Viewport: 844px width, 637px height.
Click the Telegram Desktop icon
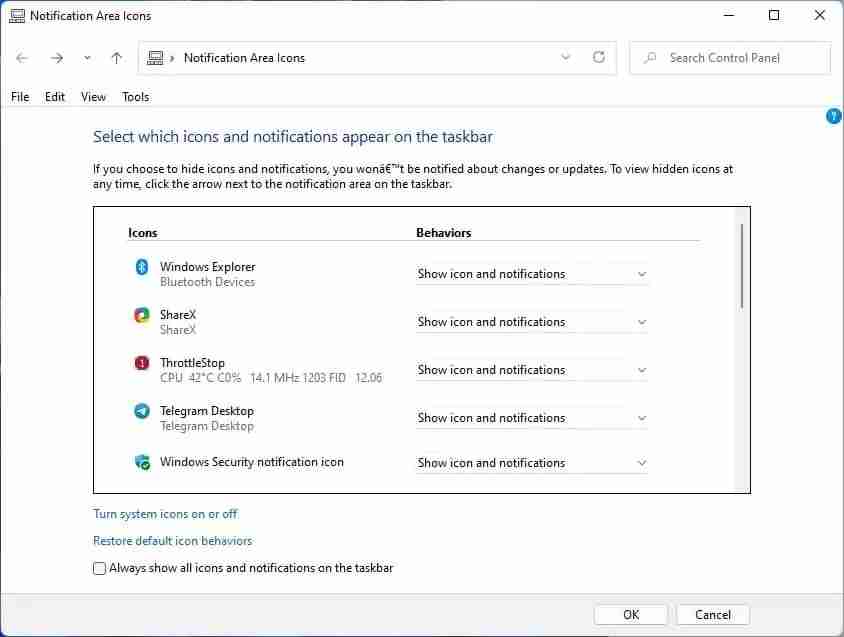click(140, 411)
